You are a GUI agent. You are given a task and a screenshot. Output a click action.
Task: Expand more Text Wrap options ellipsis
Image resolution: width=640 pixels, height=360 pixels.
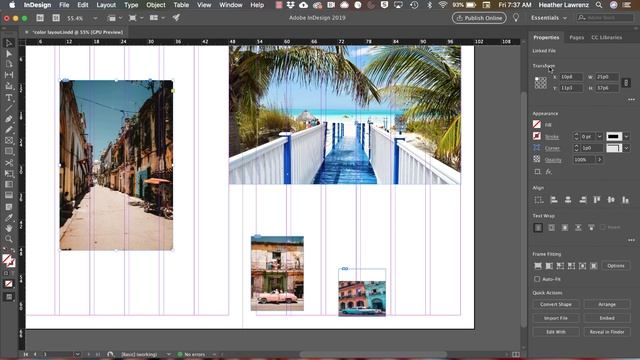pyautogui.click(x=631, y=240)
